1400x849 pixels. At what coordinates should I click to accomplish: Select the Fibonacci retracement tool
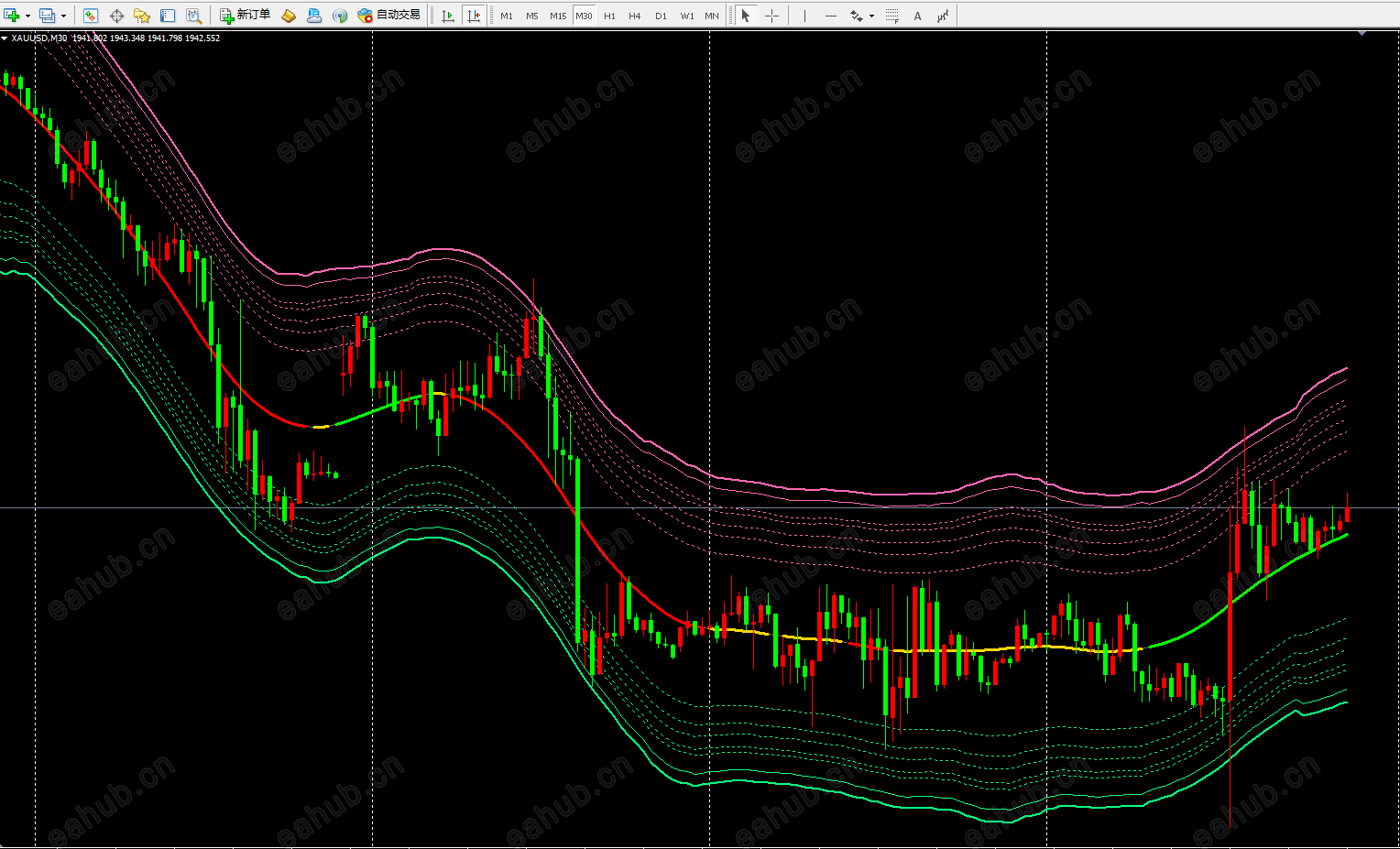(x=891, y=16)
